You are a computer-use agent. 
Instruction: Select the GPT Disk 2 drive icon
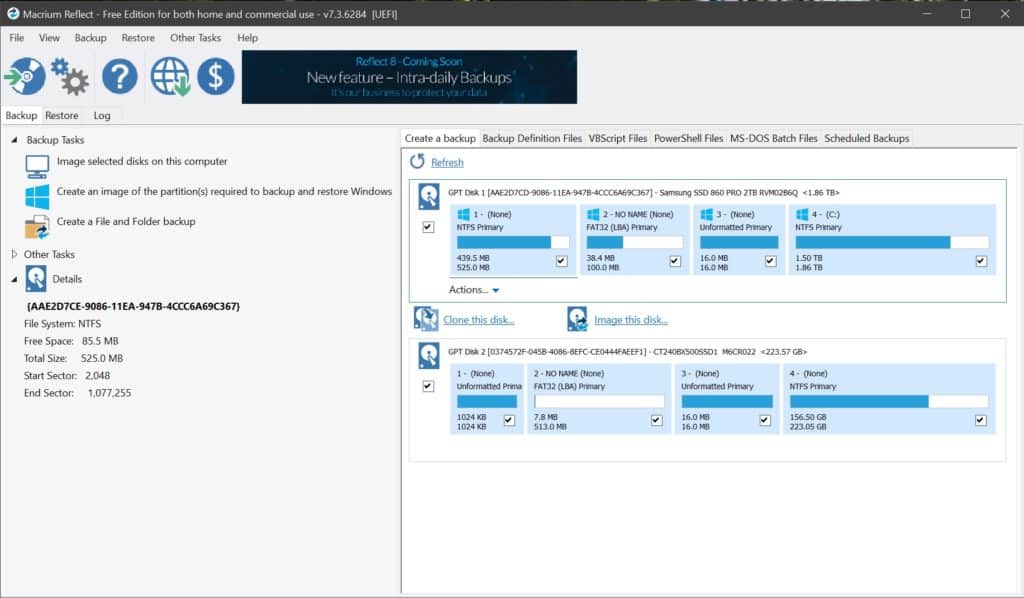428,356
